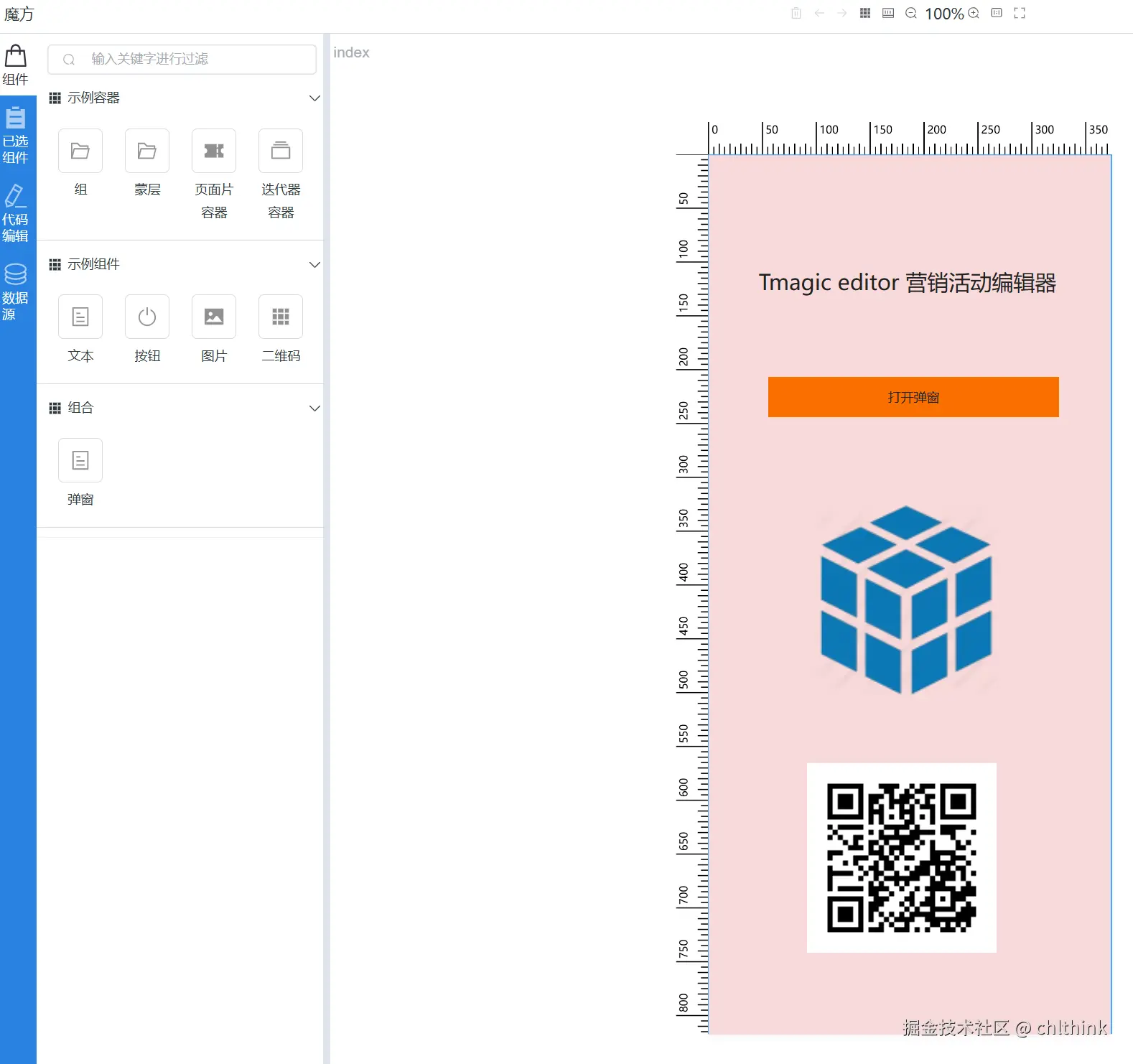Click the index page label
This screenshot has height=1064, width=1133.
pos(351,52)
